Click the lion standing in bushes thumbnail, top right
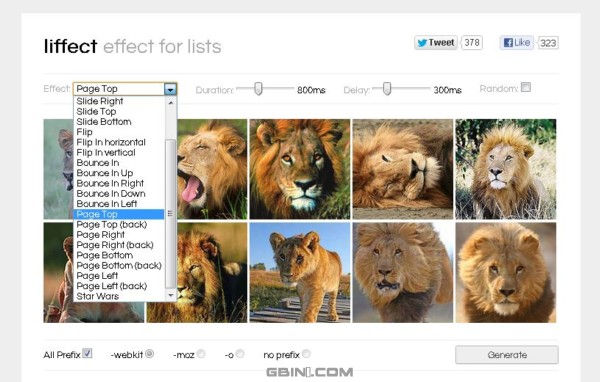Image resolution: width=600 pixels, height=382 pixels. (x=505, y=169)
